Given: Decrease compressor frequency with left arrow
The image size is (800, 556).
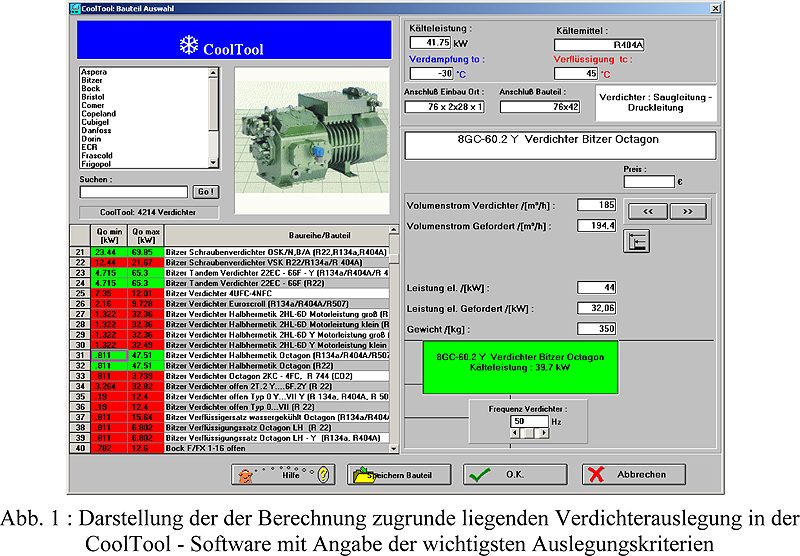Looking at the screenshot, I should [516, 432].
